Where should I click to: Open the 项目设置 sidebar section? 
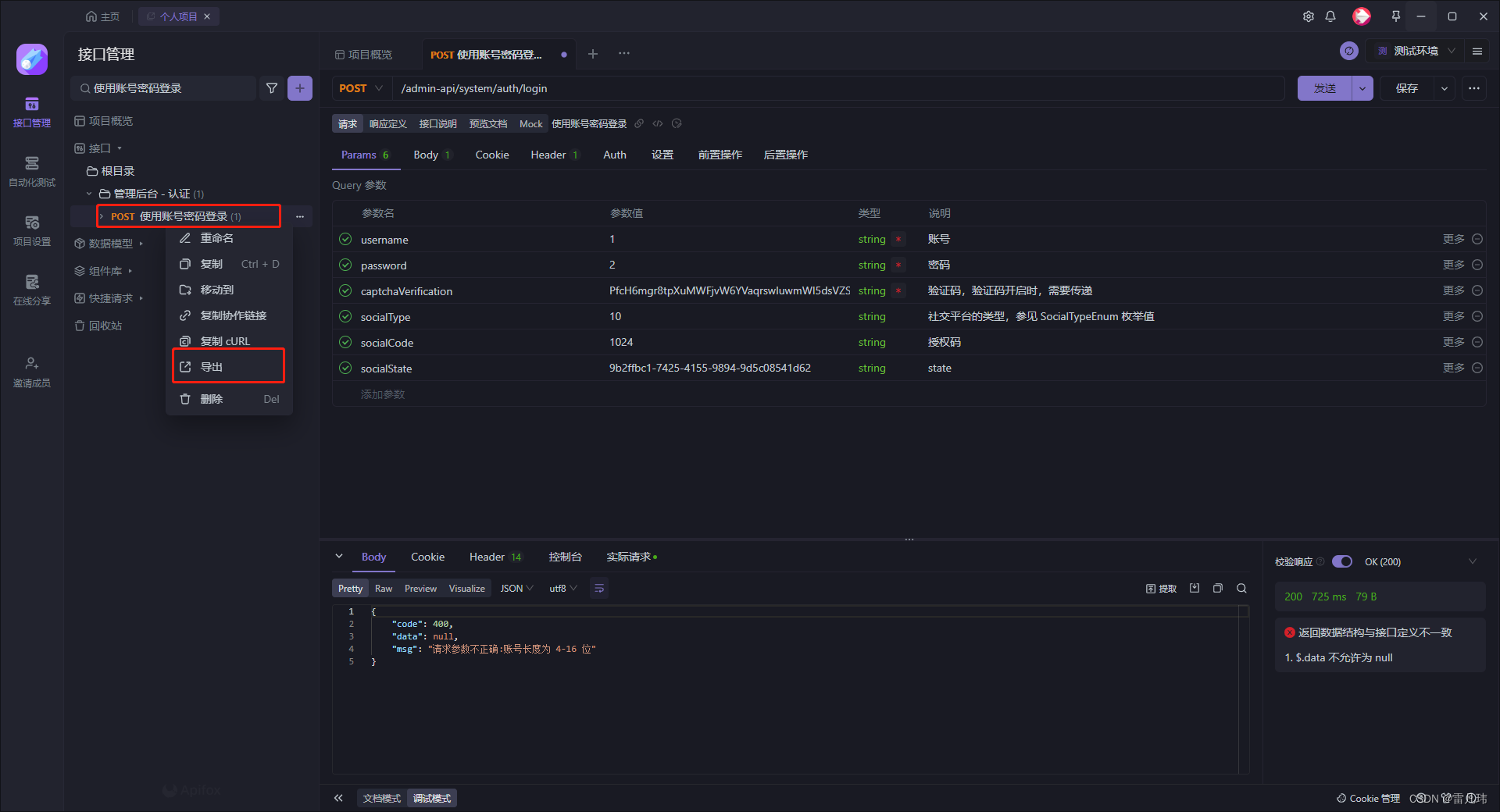[32, 231]
